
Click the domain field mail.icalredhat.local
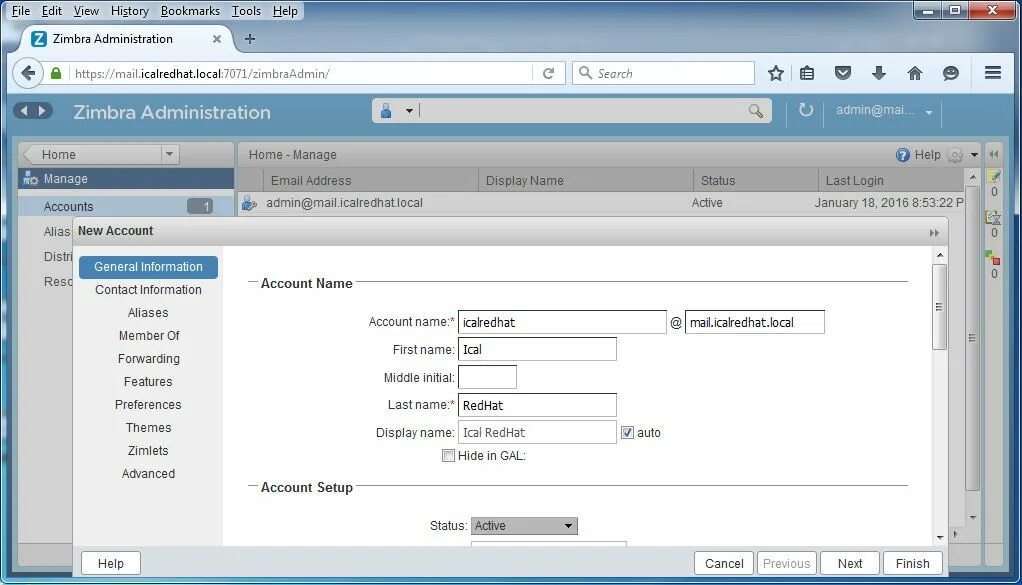tap(754, 322)
